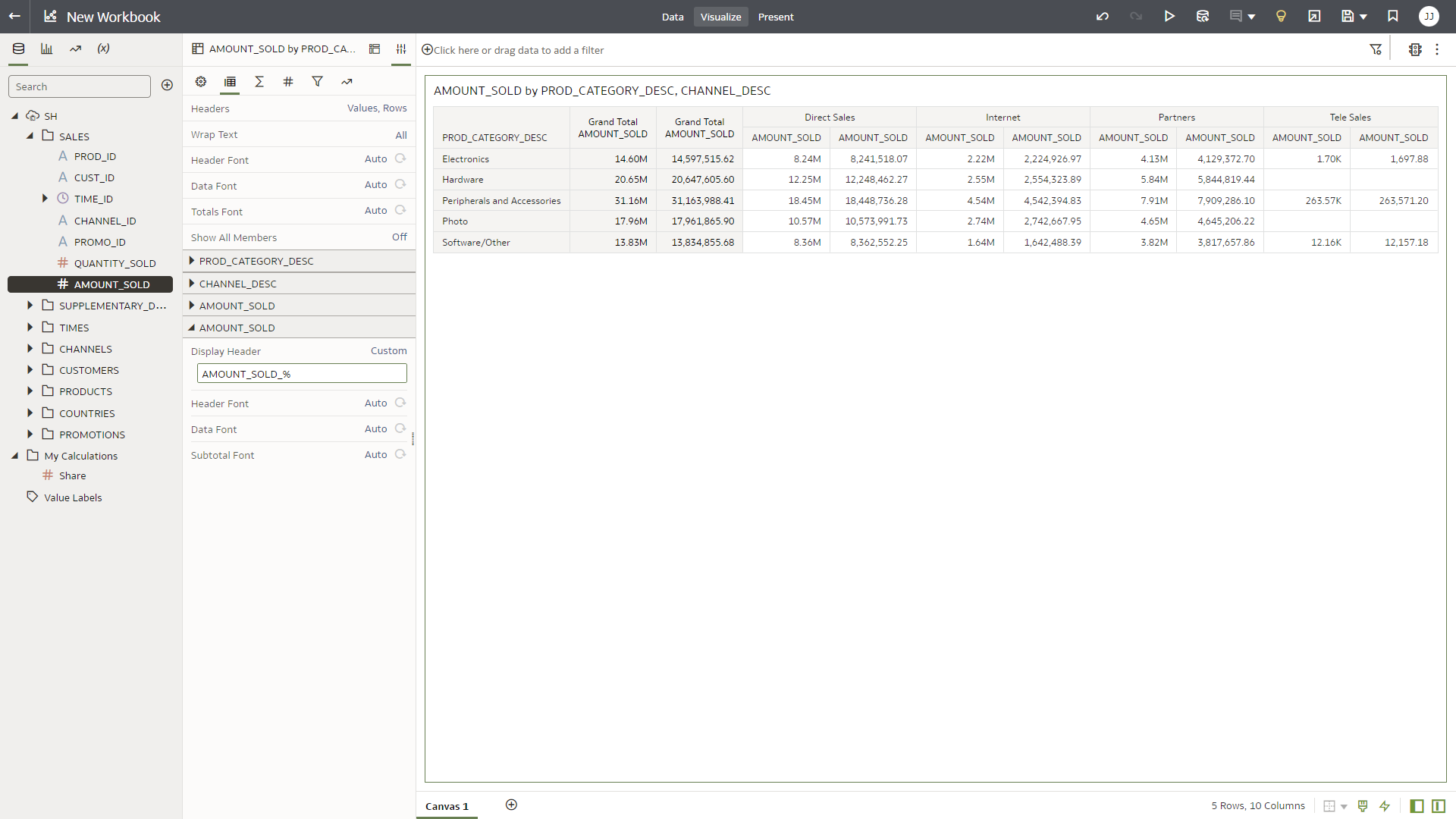Click the add canvas plus icon
This screenshot has width=1456, height=819.
[x=512, y=805]
